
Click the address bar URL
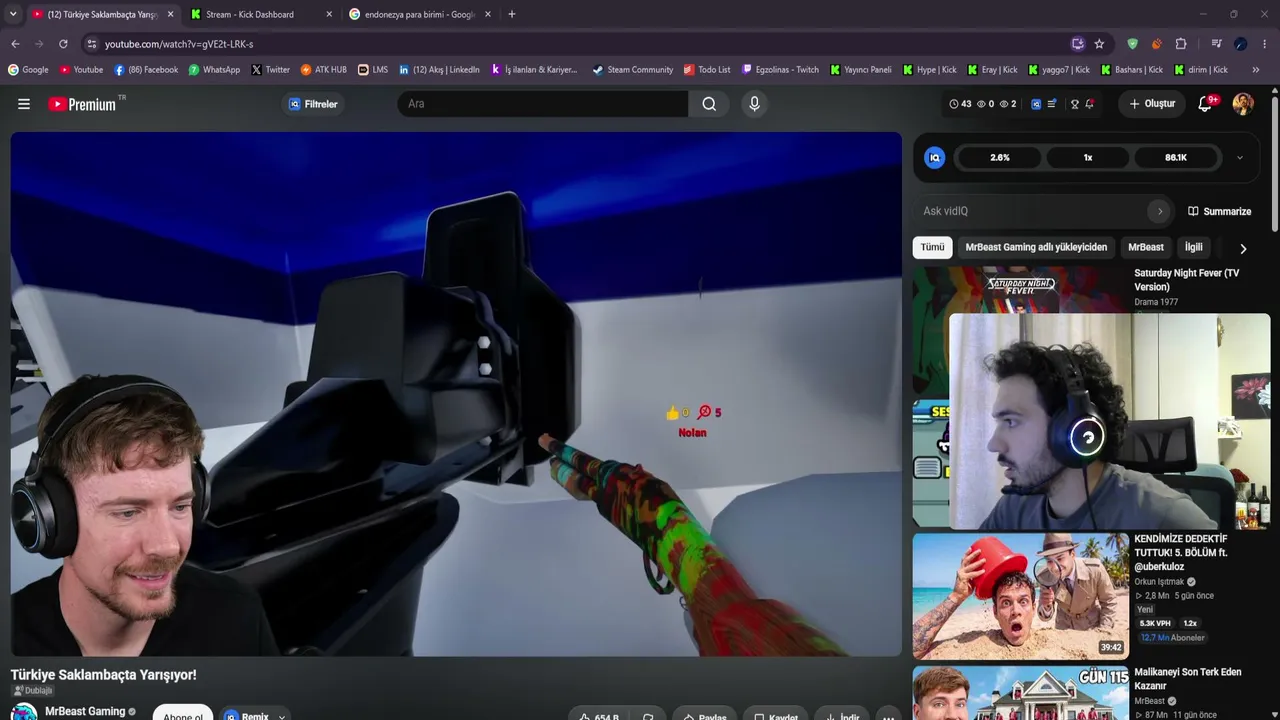[179, 44]
